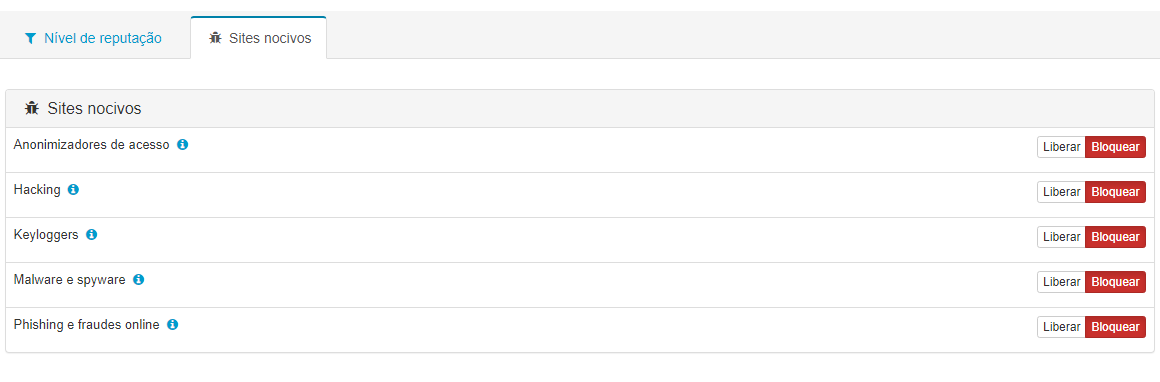Set Malware e spyware to Liberar
The image size is (1160, 382).
point(1061,282)
